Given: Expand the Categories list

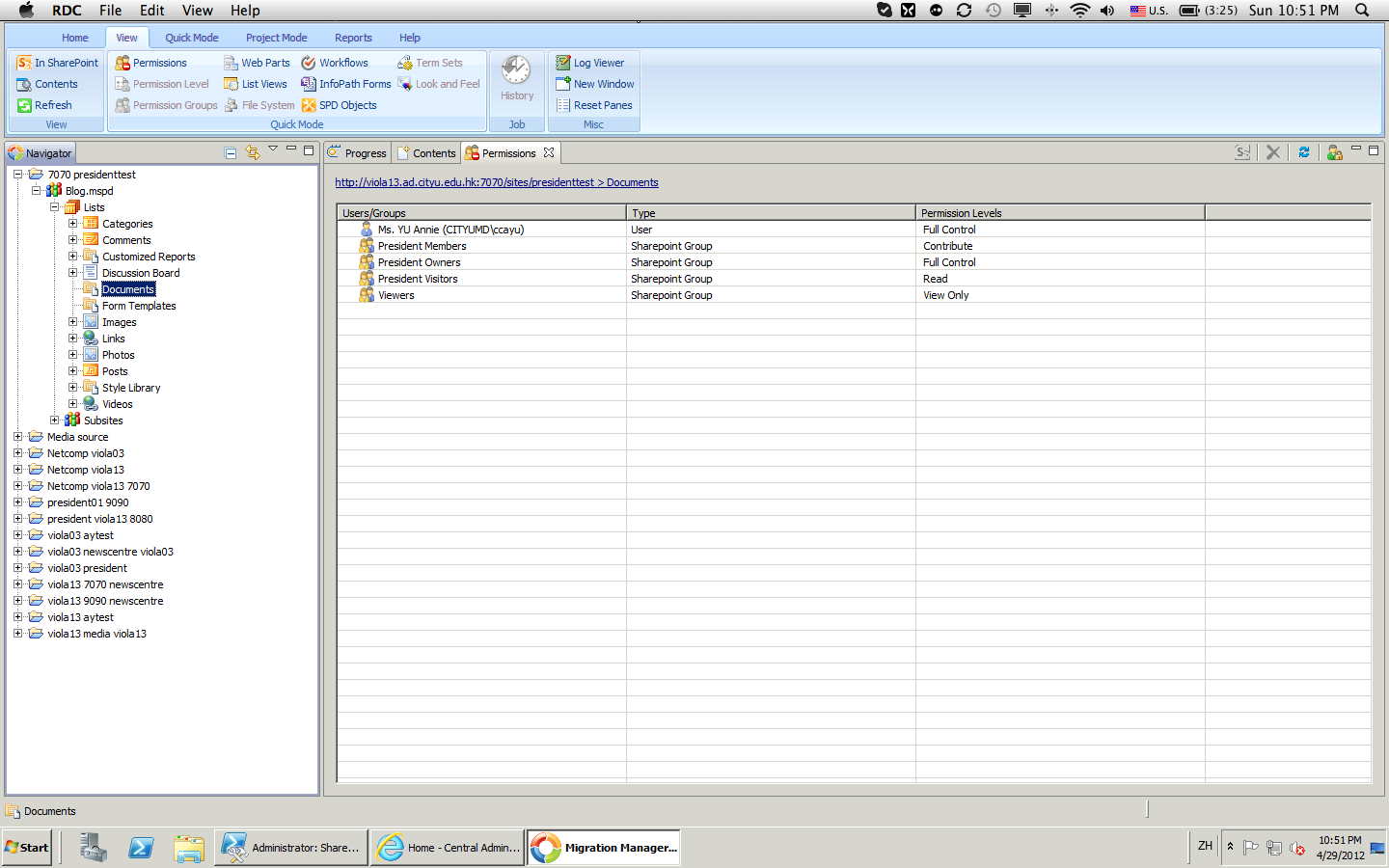Looking at the screenshot, I should pos(72,224).
